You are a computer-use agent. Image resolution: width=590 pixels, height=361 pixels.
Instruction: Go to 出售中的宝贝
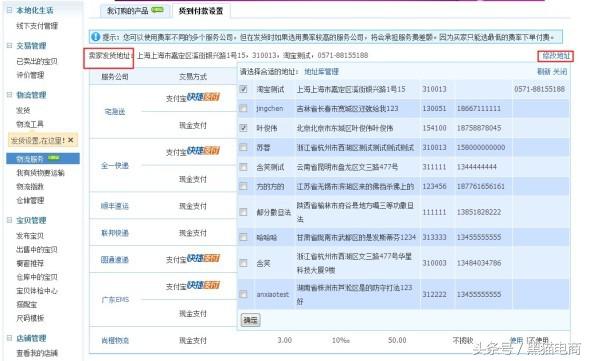pos(37,249)
